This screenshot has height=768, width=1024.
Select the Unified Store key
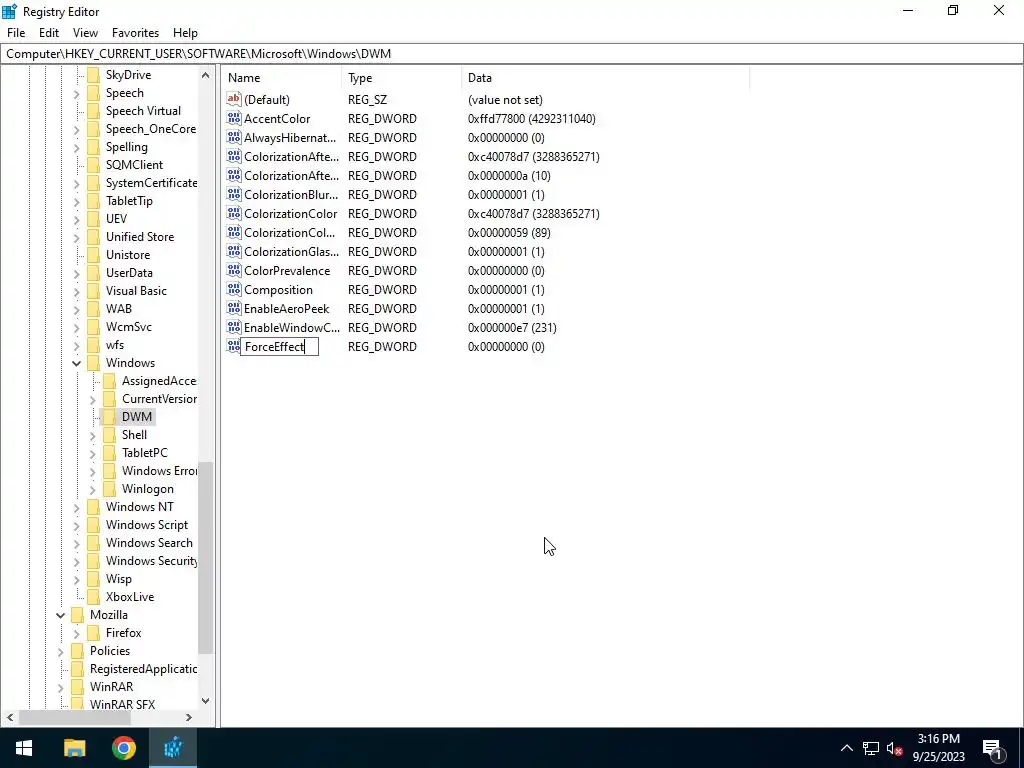[140, 236]
